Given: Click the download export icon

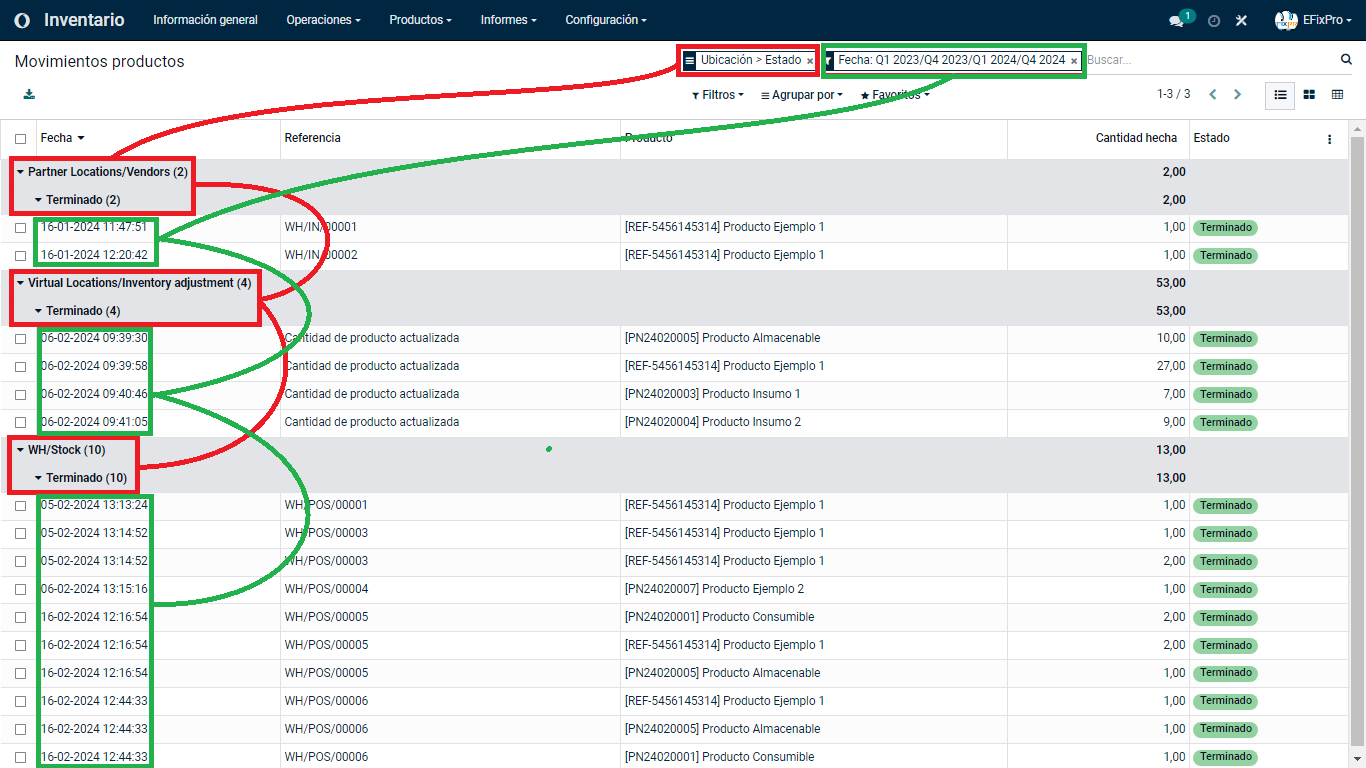Looking at the screenshot, I should [29, 95].
